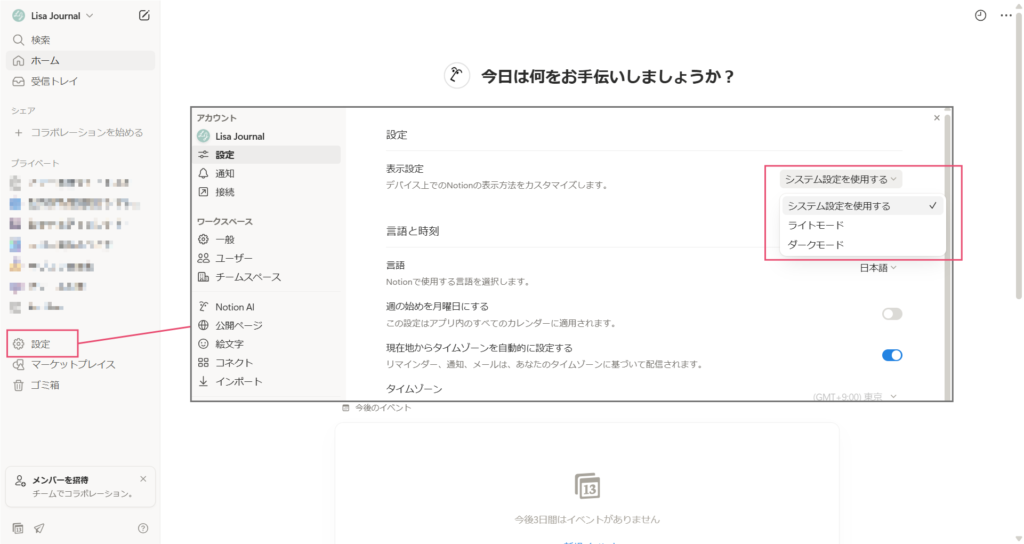Screen dimensions: 1024x544
Task: Select Lisa Journal account in settings panel
Action: click(x=268, y=136)
